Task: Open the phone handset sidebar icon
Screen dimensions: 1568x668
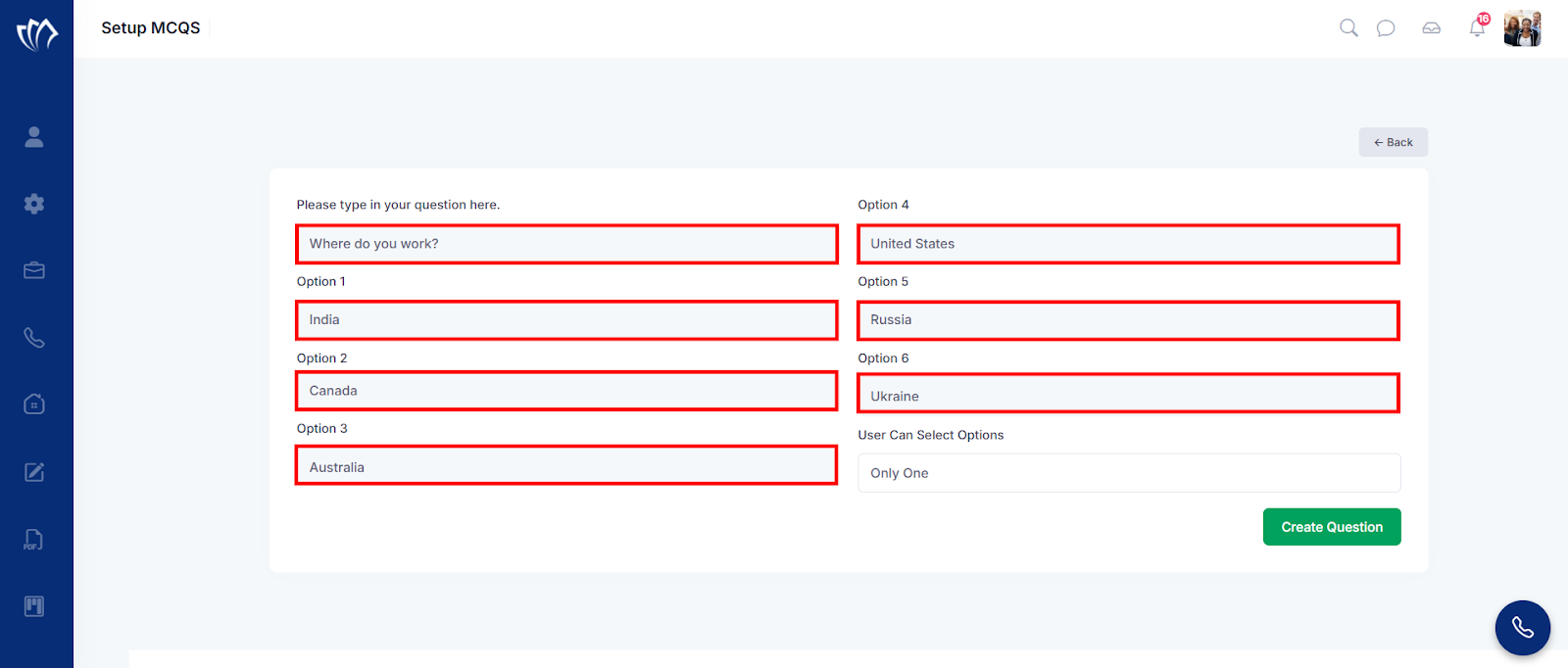Action: pos(34,338)
